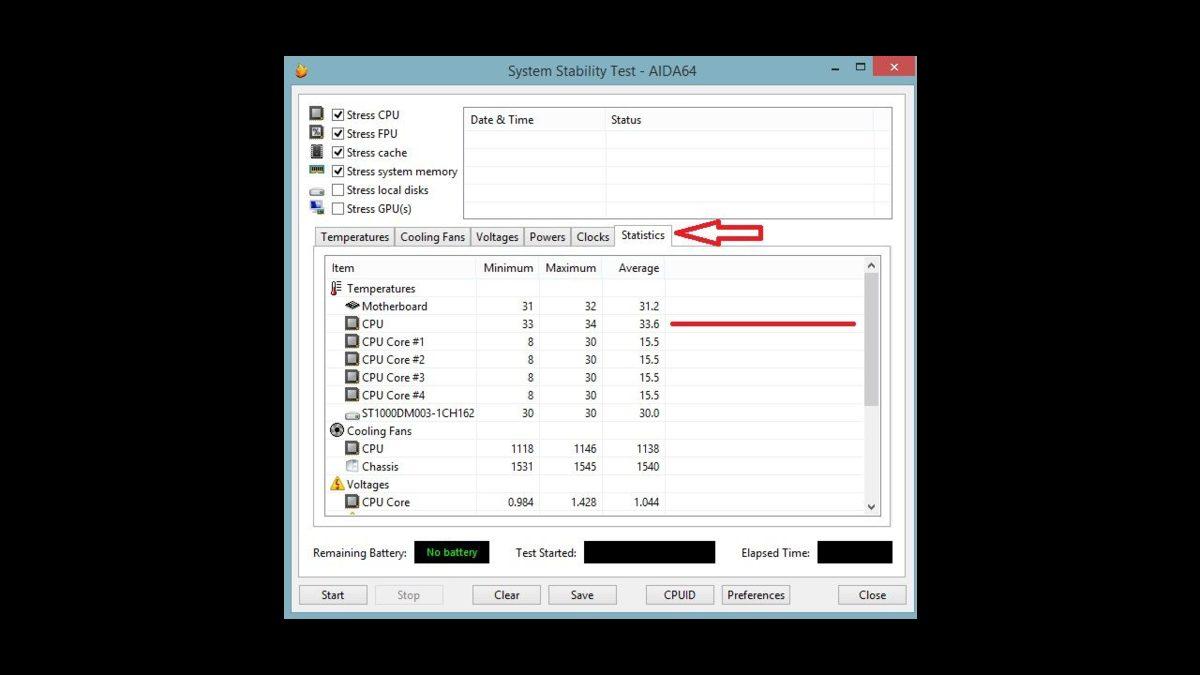Screen dimensions: 1200x675
Task: Select the Cooling Fans tab
Action: pos(432,236)
